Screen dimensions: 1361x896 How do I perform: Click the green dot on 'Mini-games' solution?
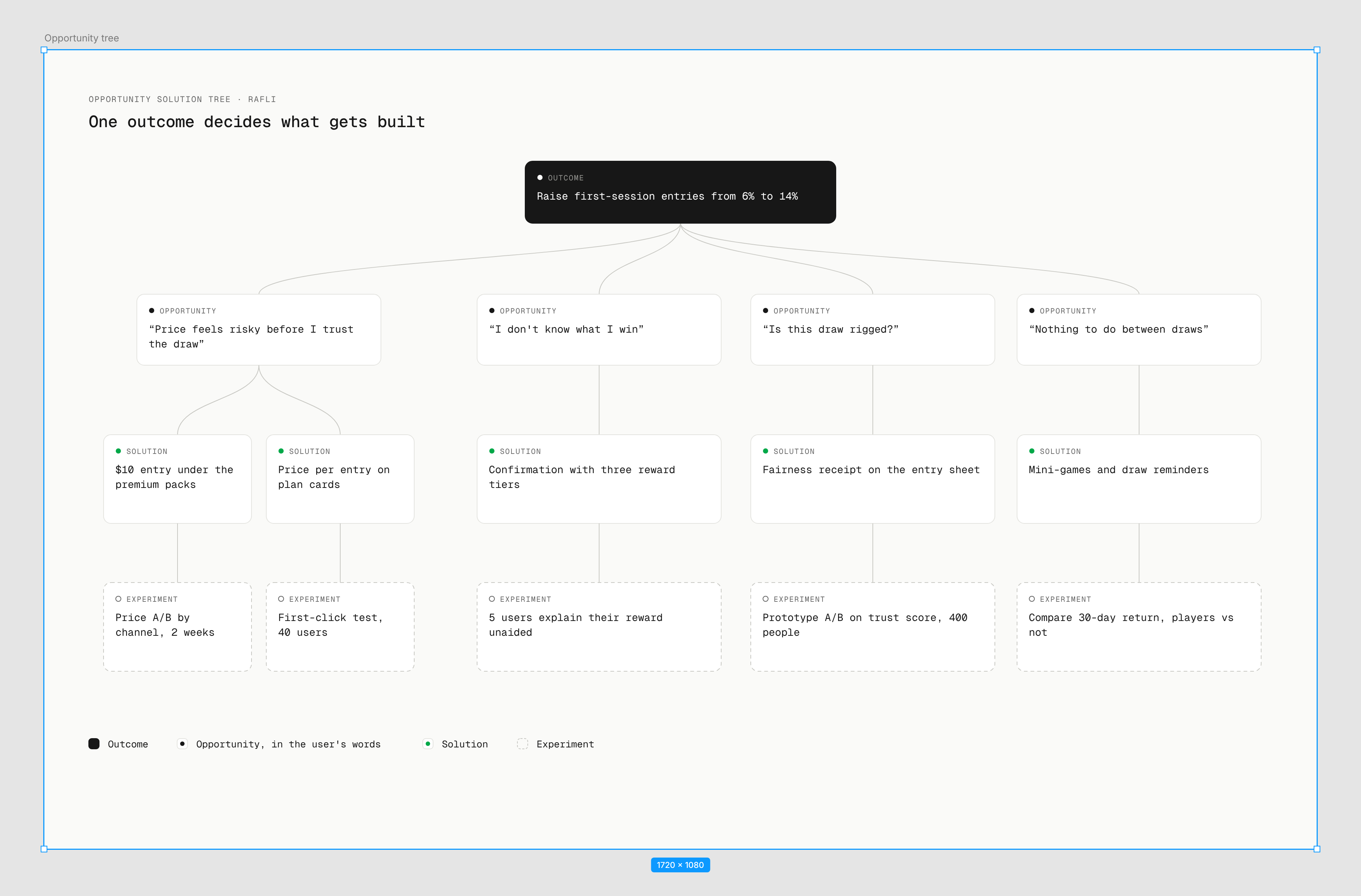(x=1031, y=451)
